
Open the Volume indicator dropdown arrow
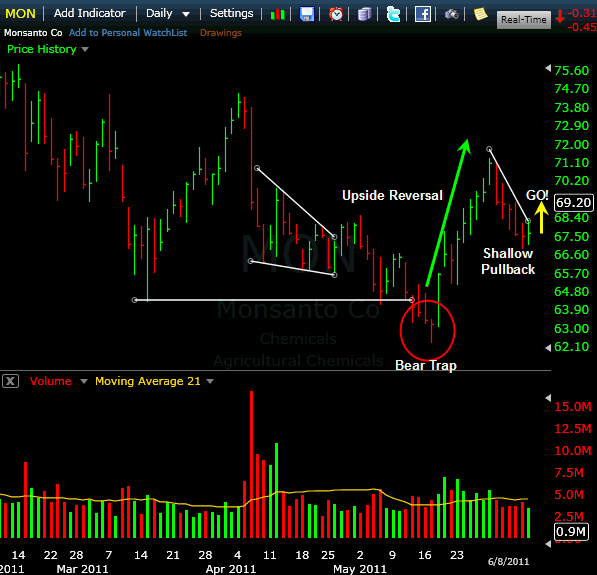[84, 381]
